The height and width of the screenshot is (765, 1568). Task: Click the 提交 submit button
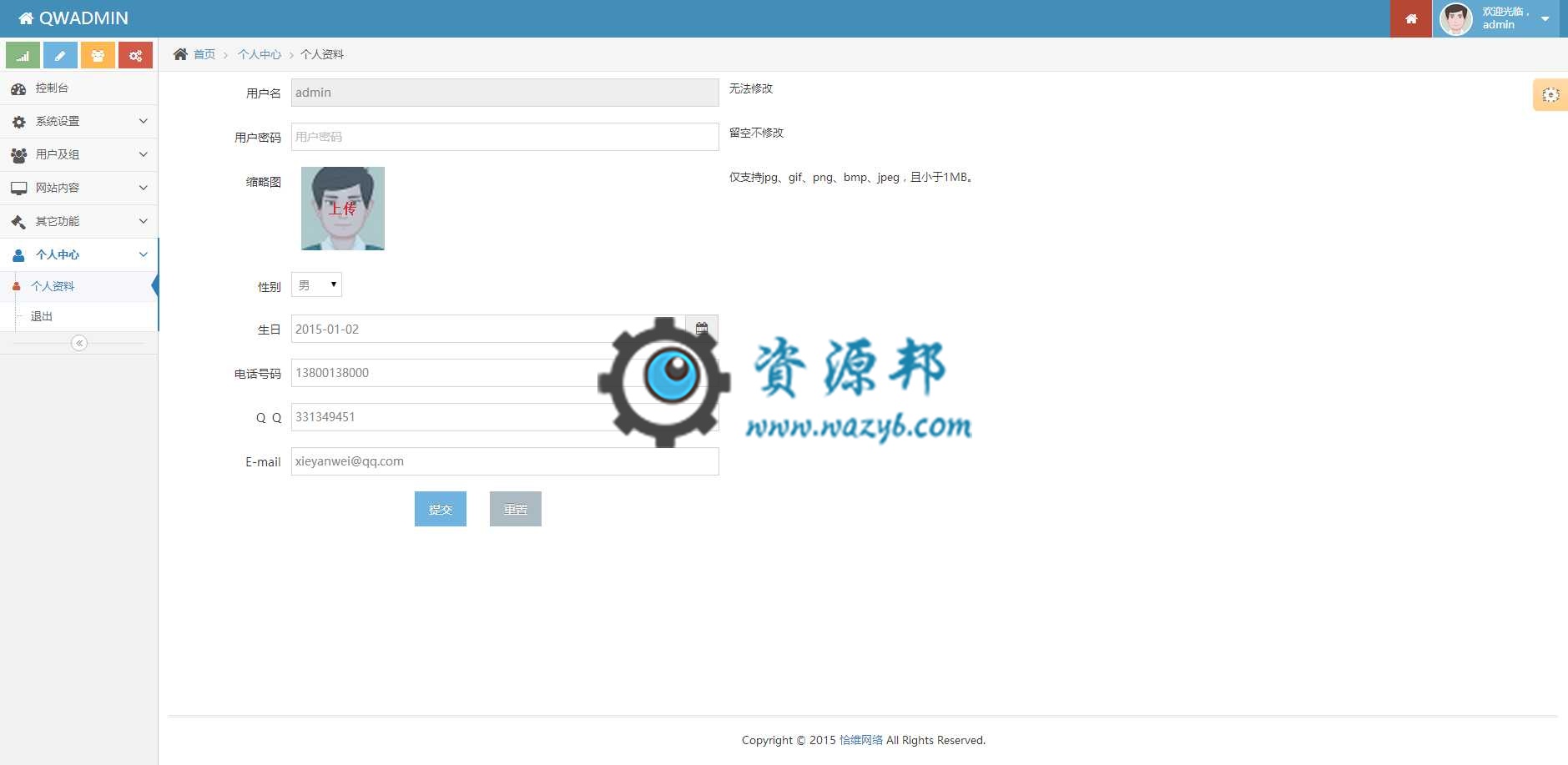pyautogui.click(x=441, y=509)
